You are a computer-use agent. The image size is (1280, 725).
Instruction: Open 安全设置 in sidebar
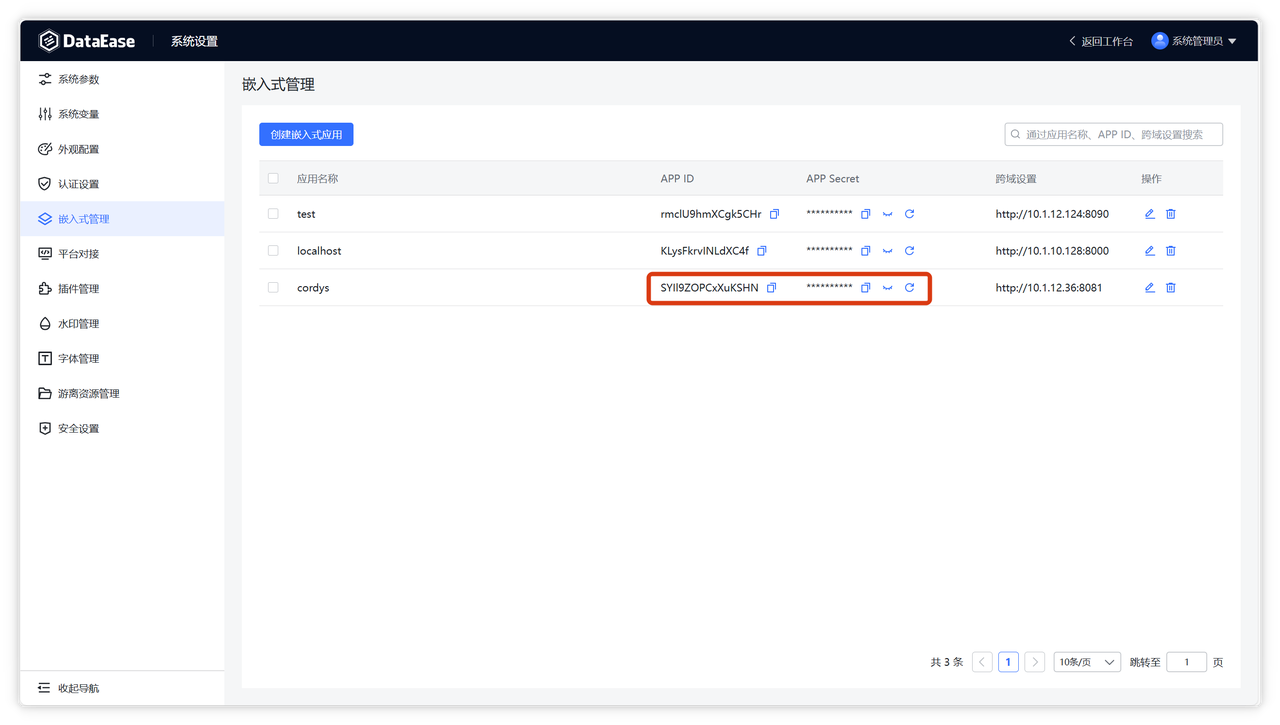[122, 429]
